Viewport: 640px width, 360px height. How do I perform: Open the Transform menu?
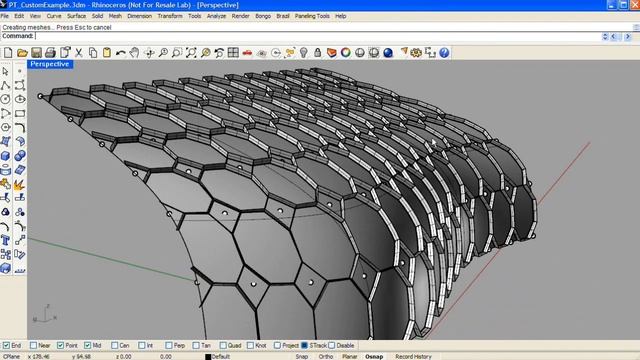170,16
